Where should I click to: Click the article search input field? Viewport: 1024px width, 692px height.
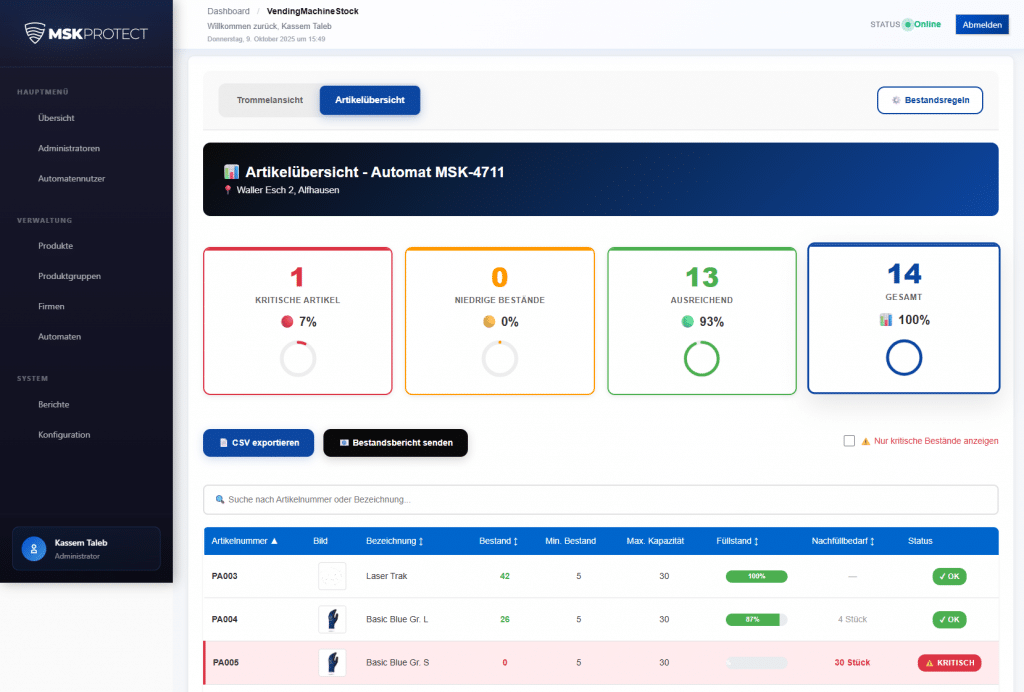point(600,499)
